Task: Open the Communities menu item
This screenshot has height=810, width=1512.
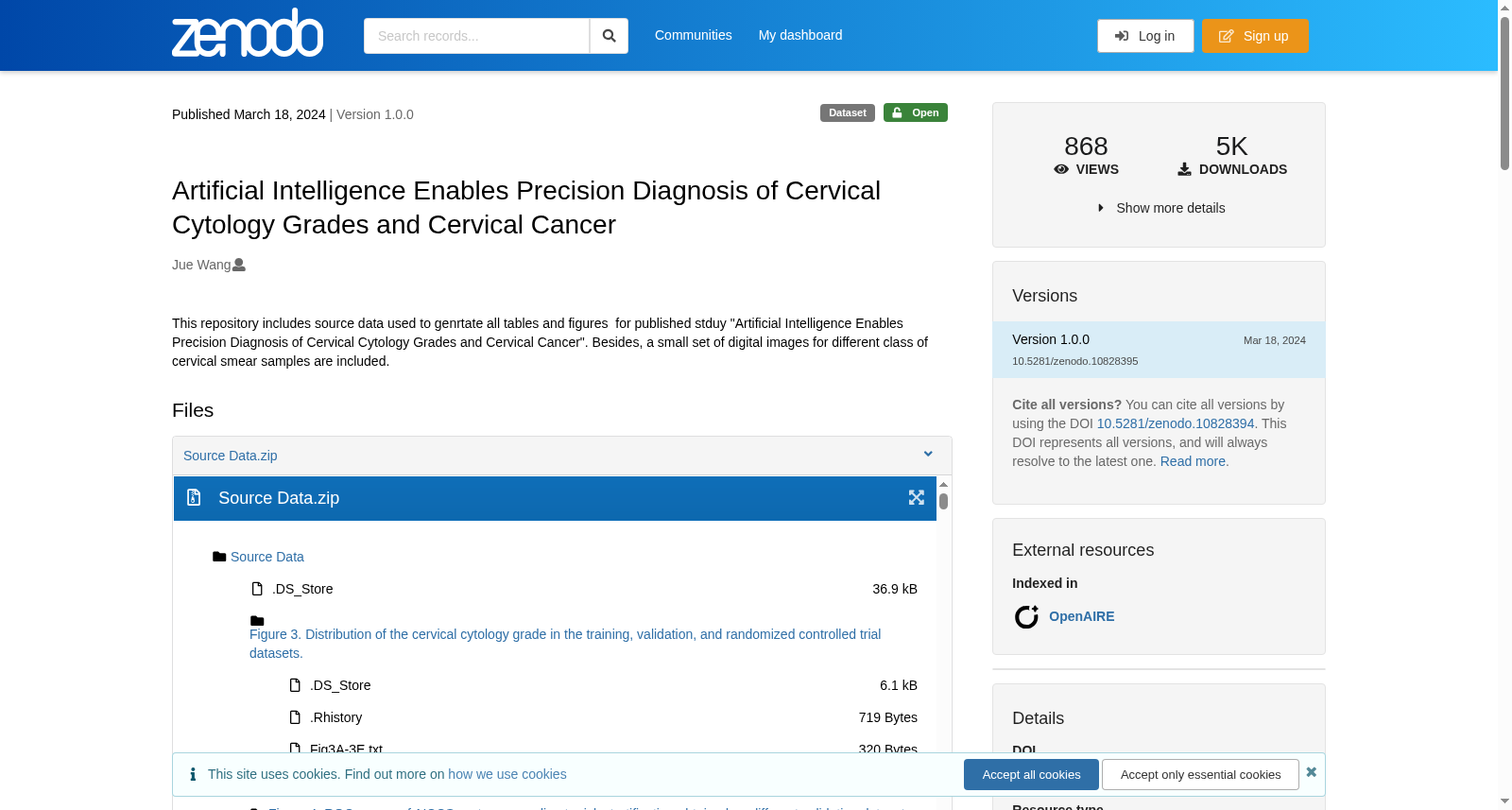Action: point(693,35)
